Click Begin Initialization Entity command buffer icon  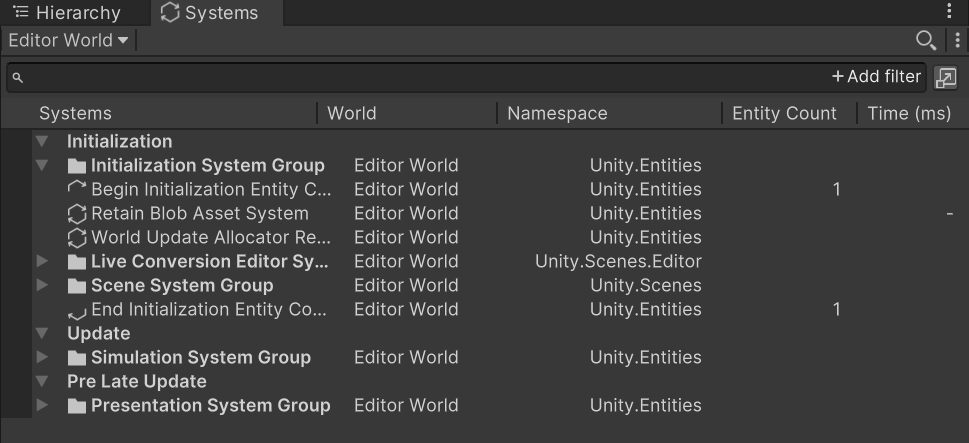[77, 187]
